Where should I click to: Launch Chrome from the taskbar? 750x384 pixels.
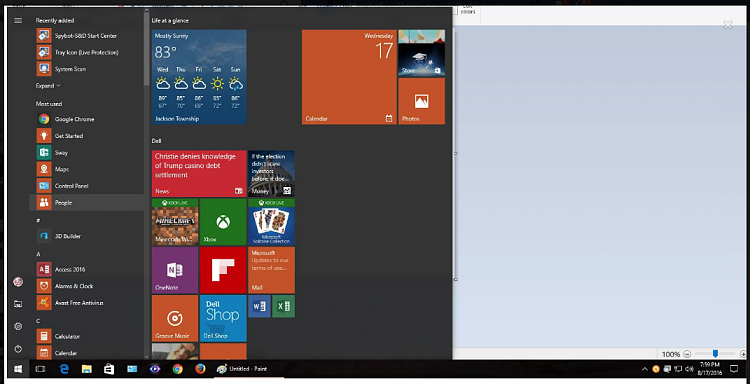click(177, 369)
